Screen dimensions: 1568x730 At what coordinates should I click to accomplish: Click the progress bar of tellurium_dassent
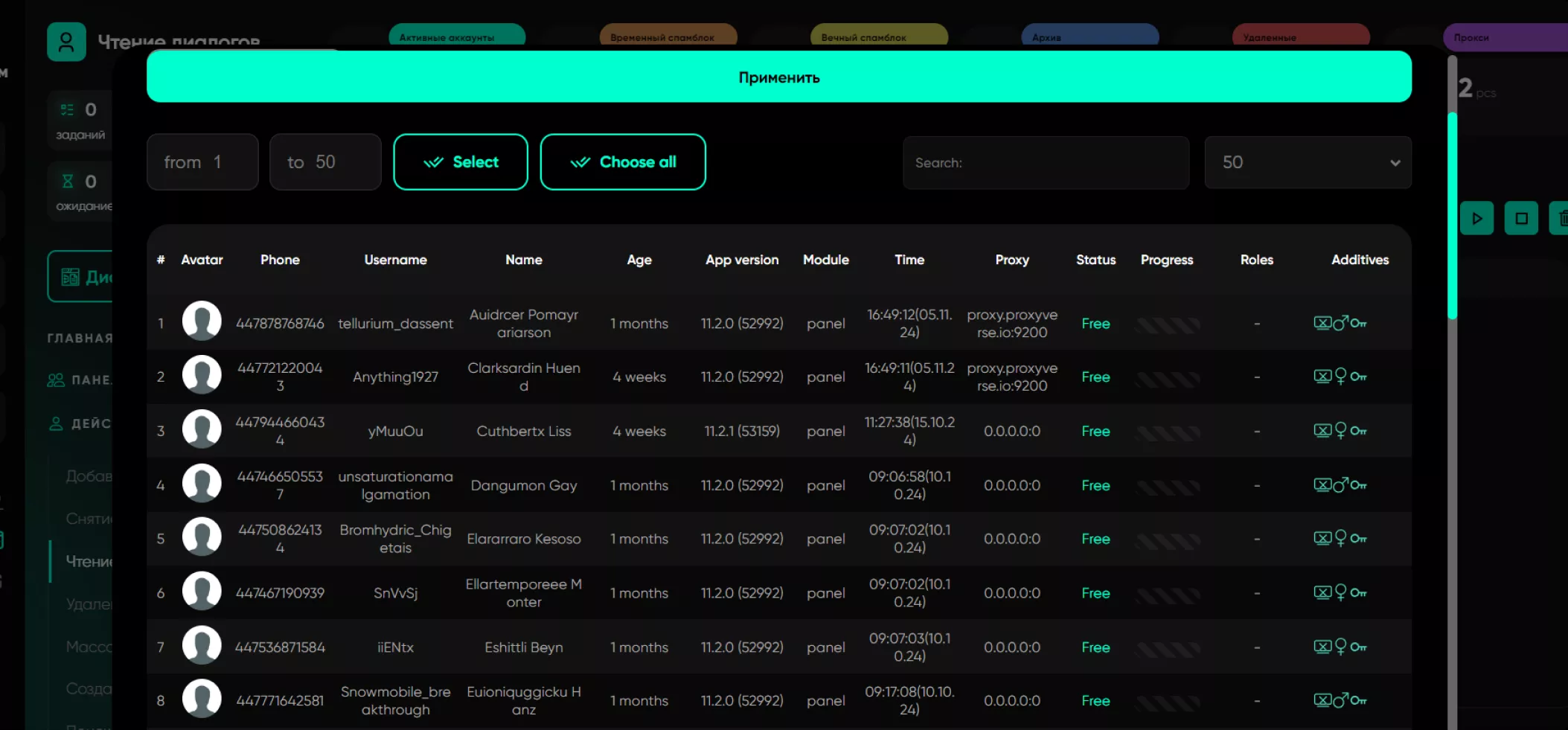click(x=1167, y=324)
